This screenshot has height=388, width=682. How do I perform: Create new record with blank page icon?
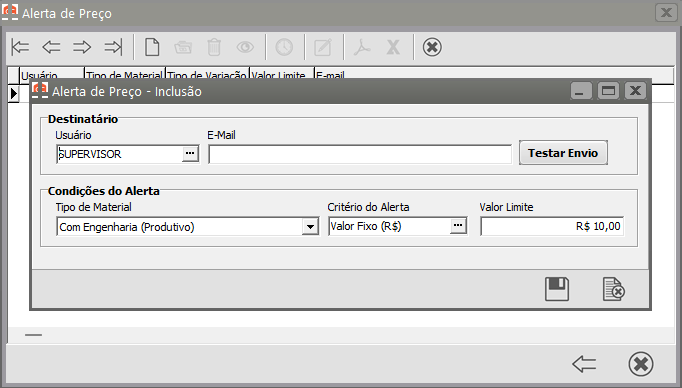pos(152,47)
